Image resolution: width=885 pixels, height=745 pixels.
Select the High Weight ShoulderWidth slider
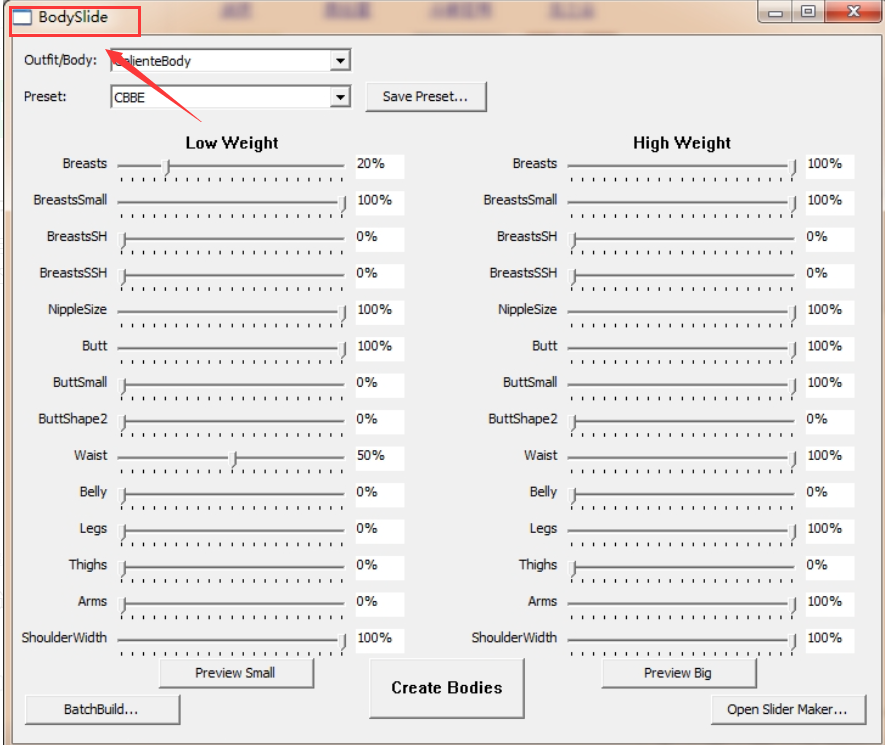(x=682, y=643)
